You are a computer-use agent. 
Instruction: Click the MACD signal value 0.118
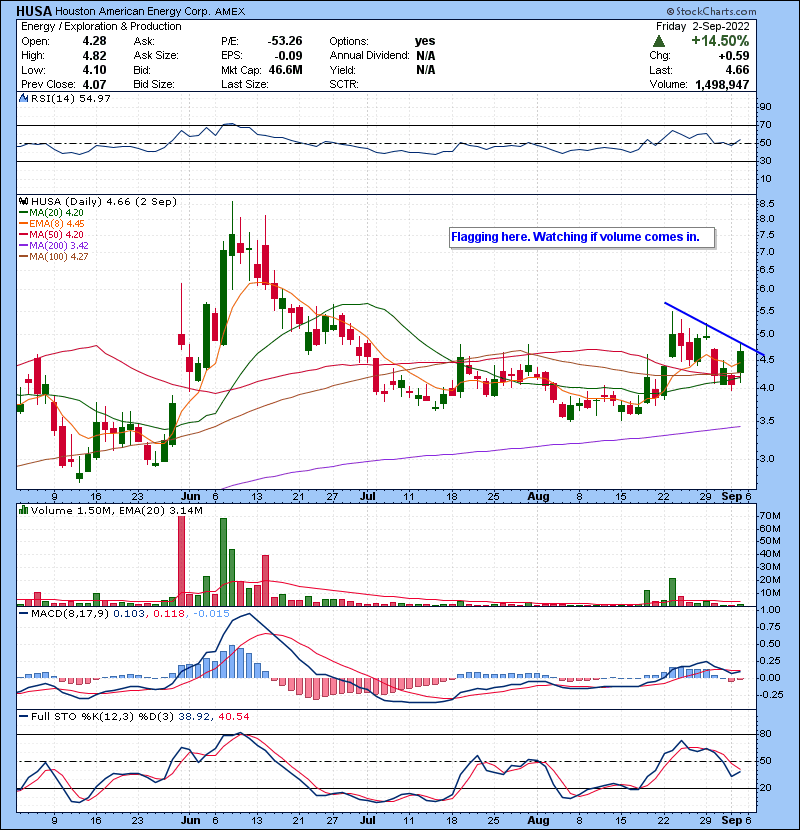click(169, 614)
